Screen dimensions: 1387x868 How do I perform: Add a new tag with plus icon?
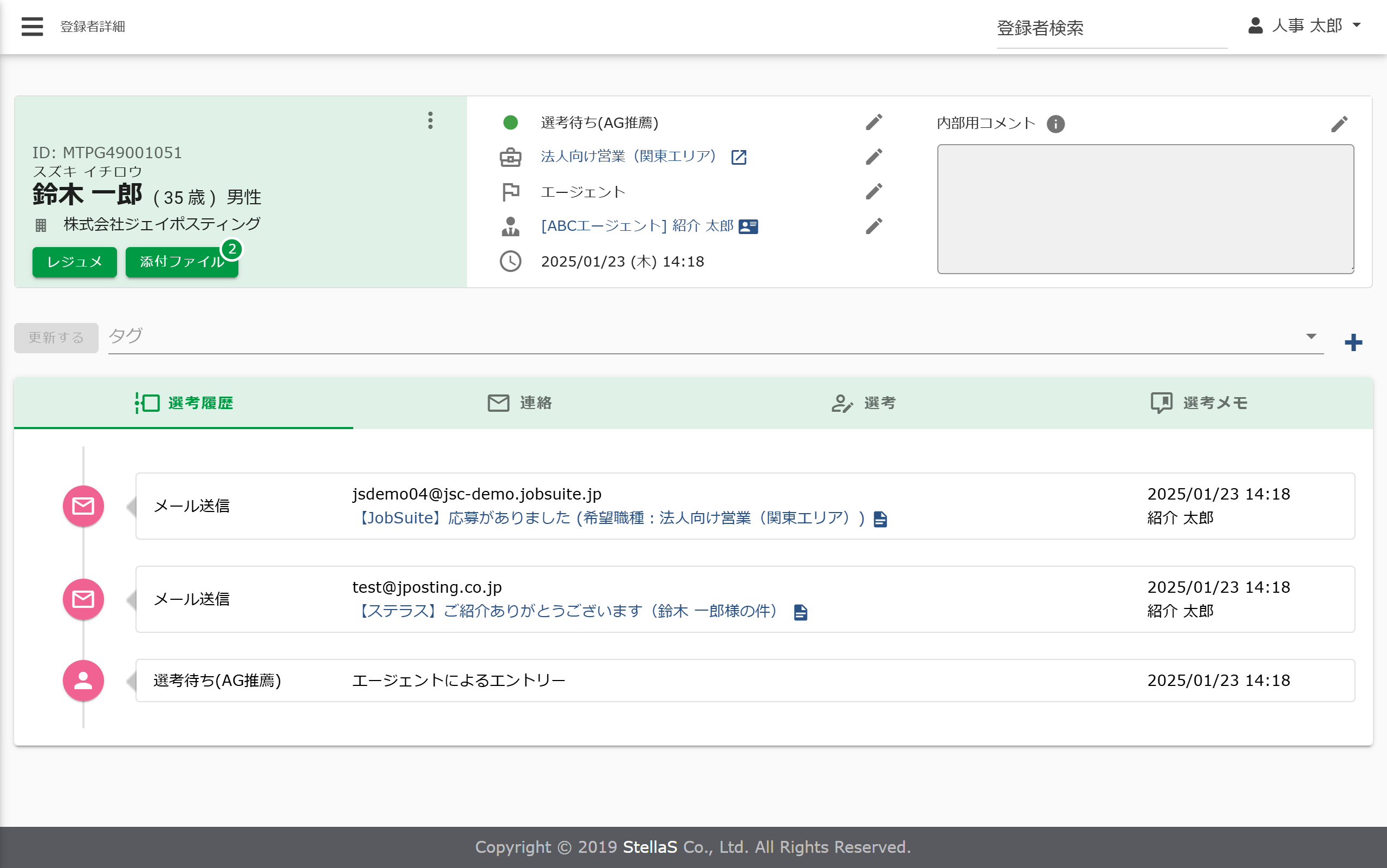coord(1353,343)
